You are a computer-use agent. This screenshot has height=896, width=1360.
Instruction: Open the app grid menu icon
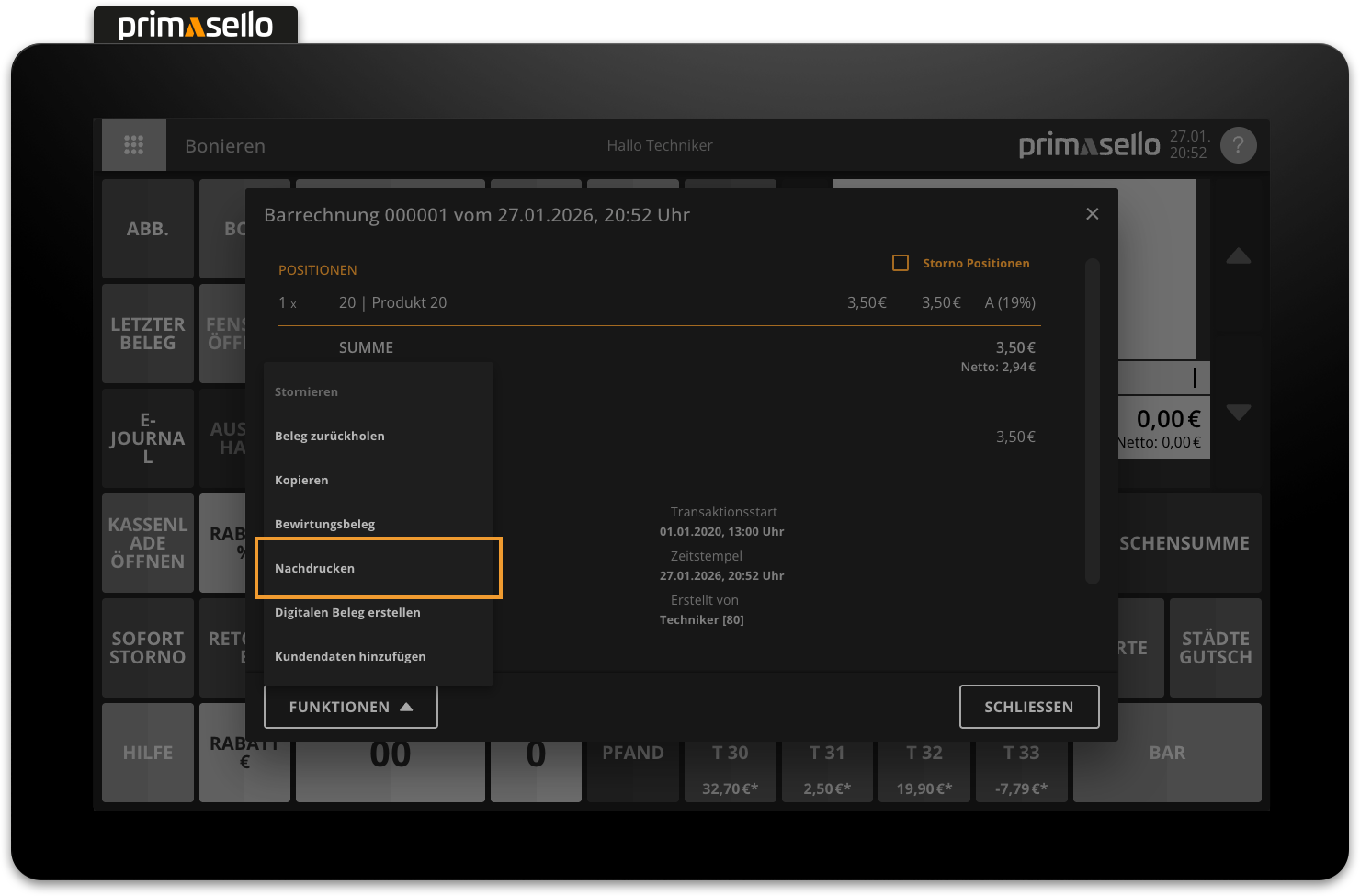coord(133,145)
